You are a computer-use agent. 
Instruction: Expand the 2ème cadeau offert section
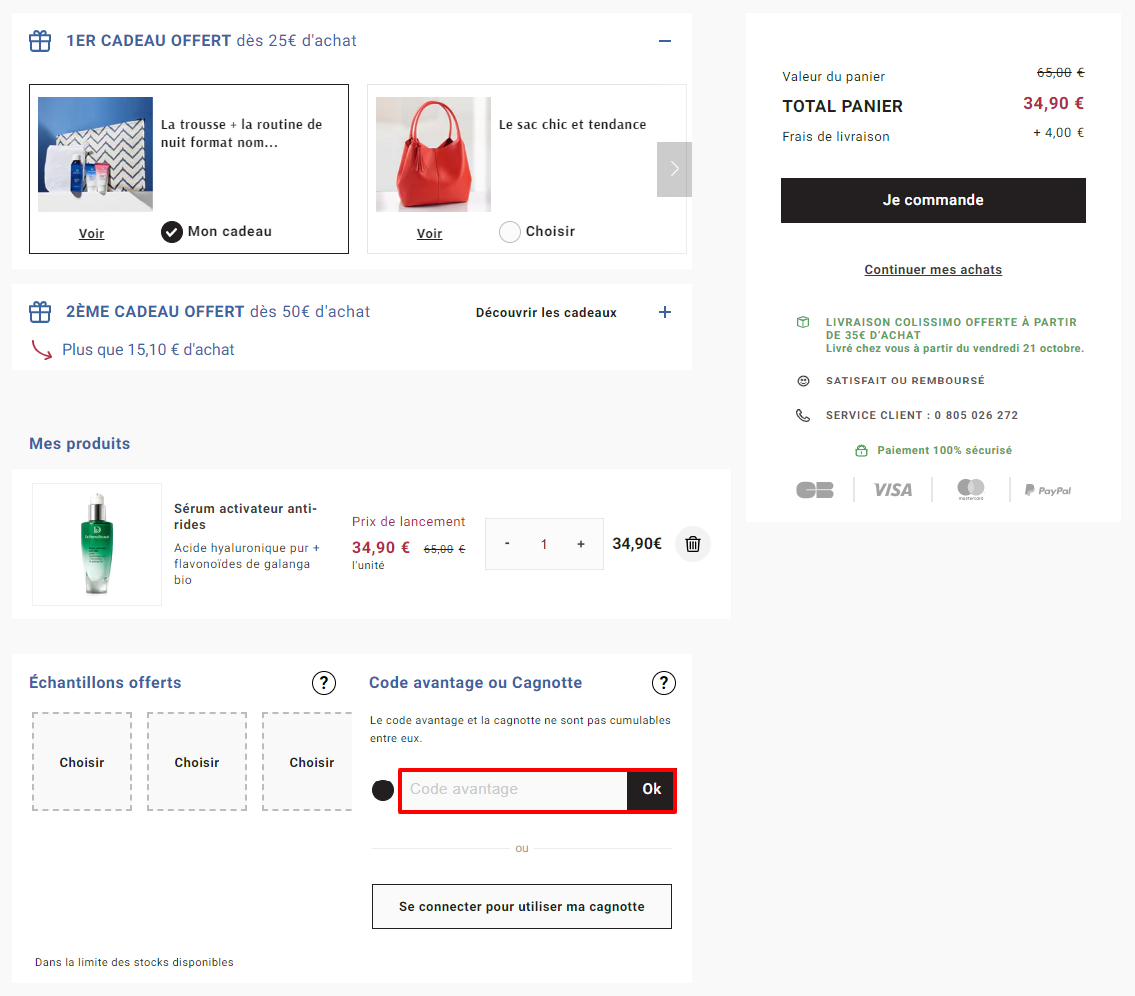click(x=664, y=312)
